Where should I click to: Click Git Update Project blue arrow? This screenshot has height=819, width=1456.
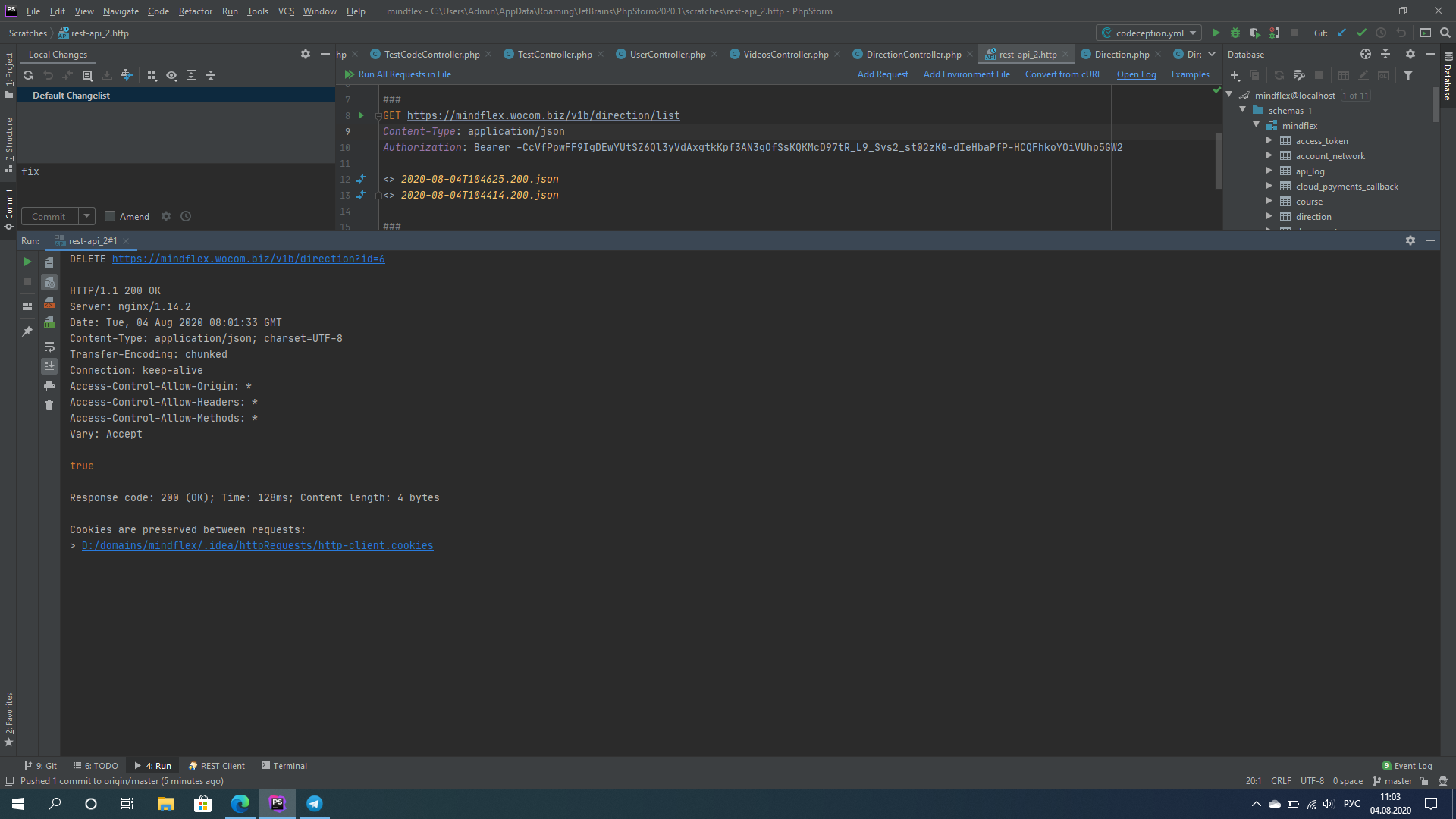1341,33
